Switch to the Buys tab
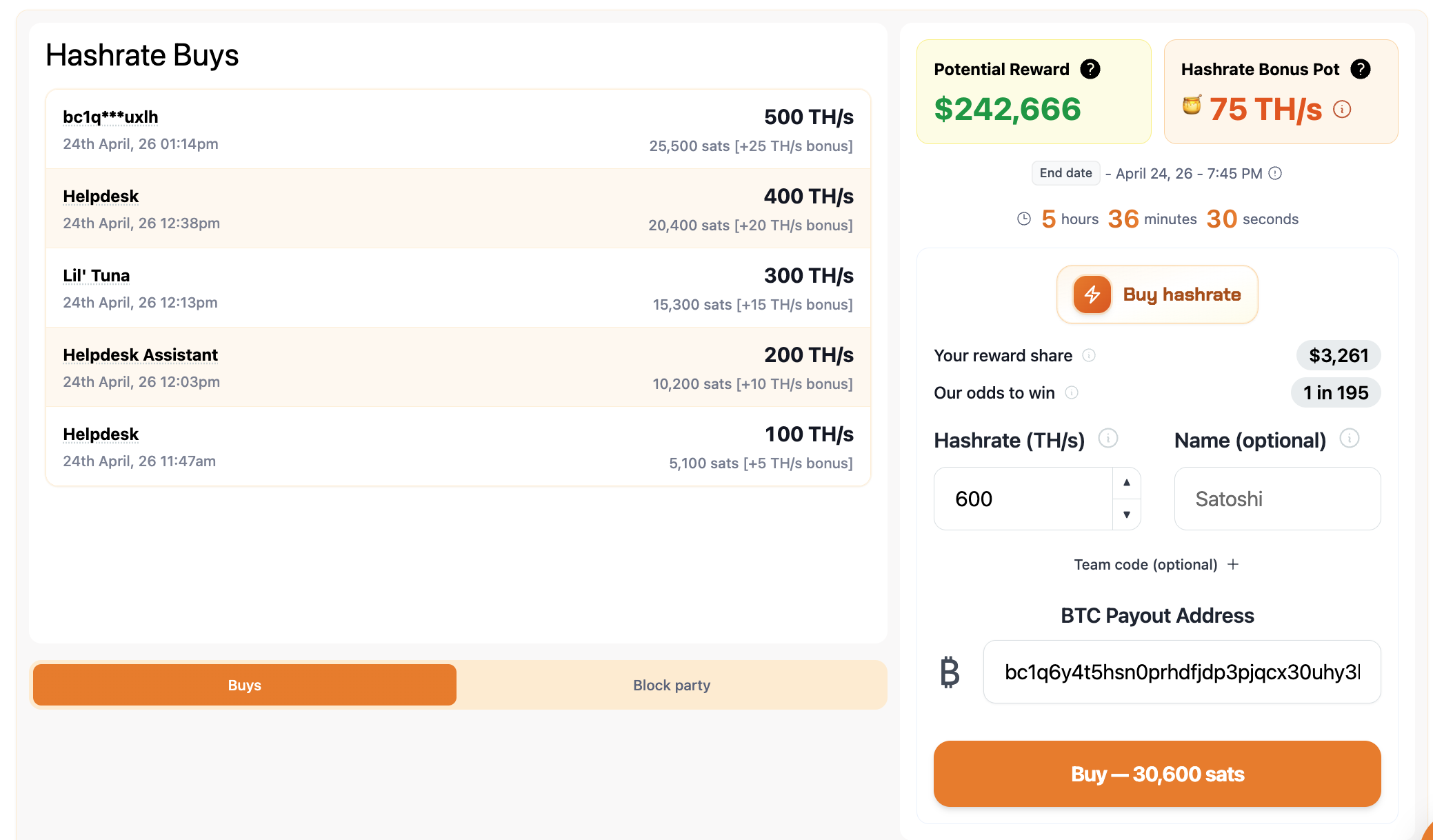The height and width of the screenshot is (840, 1433). click(x=245, y=685)
